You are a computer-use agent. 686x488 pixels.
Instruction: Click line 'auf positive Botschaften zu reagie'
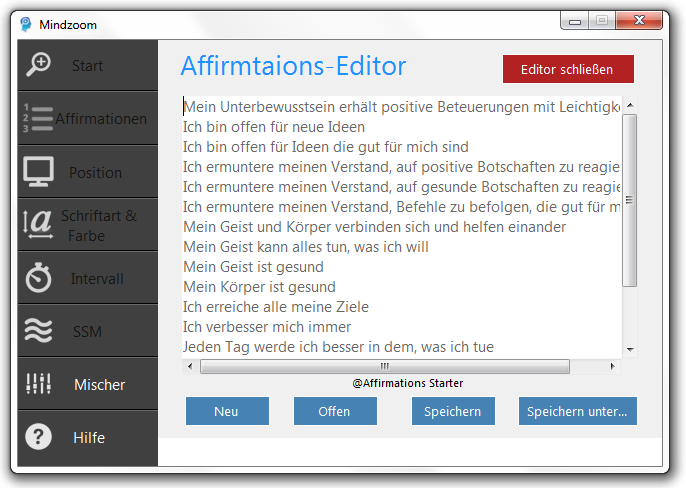click(x=401, y=167)
